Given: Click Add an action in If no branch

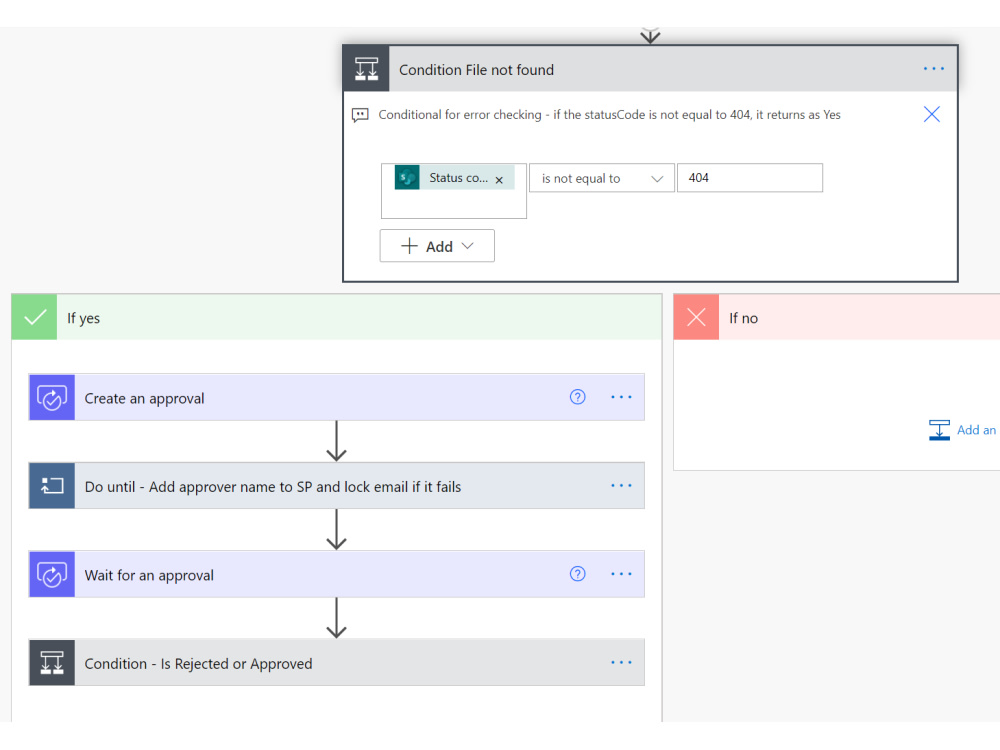Looking at the screenshot, I should 964,430.
